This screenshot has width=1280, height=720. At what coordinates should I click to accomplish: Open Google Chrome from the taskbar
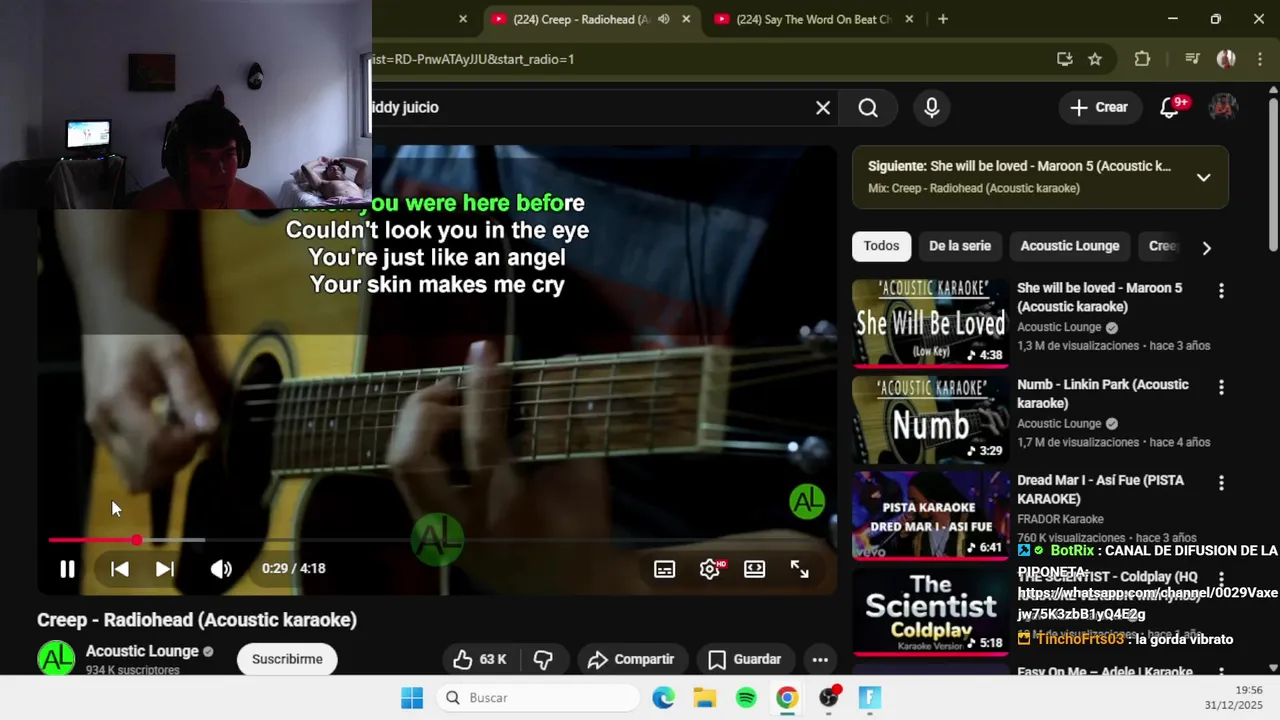coord(787,698)
